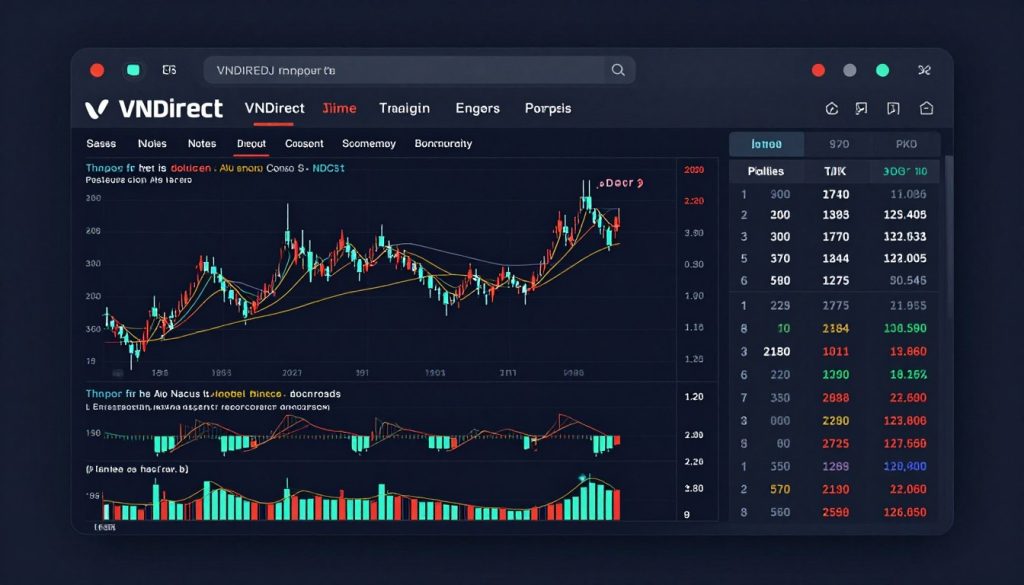This screenshot has height=585, width=1024.
Task: Click the search magnifier icon in the address bar
Action: [x=617, y=70]
